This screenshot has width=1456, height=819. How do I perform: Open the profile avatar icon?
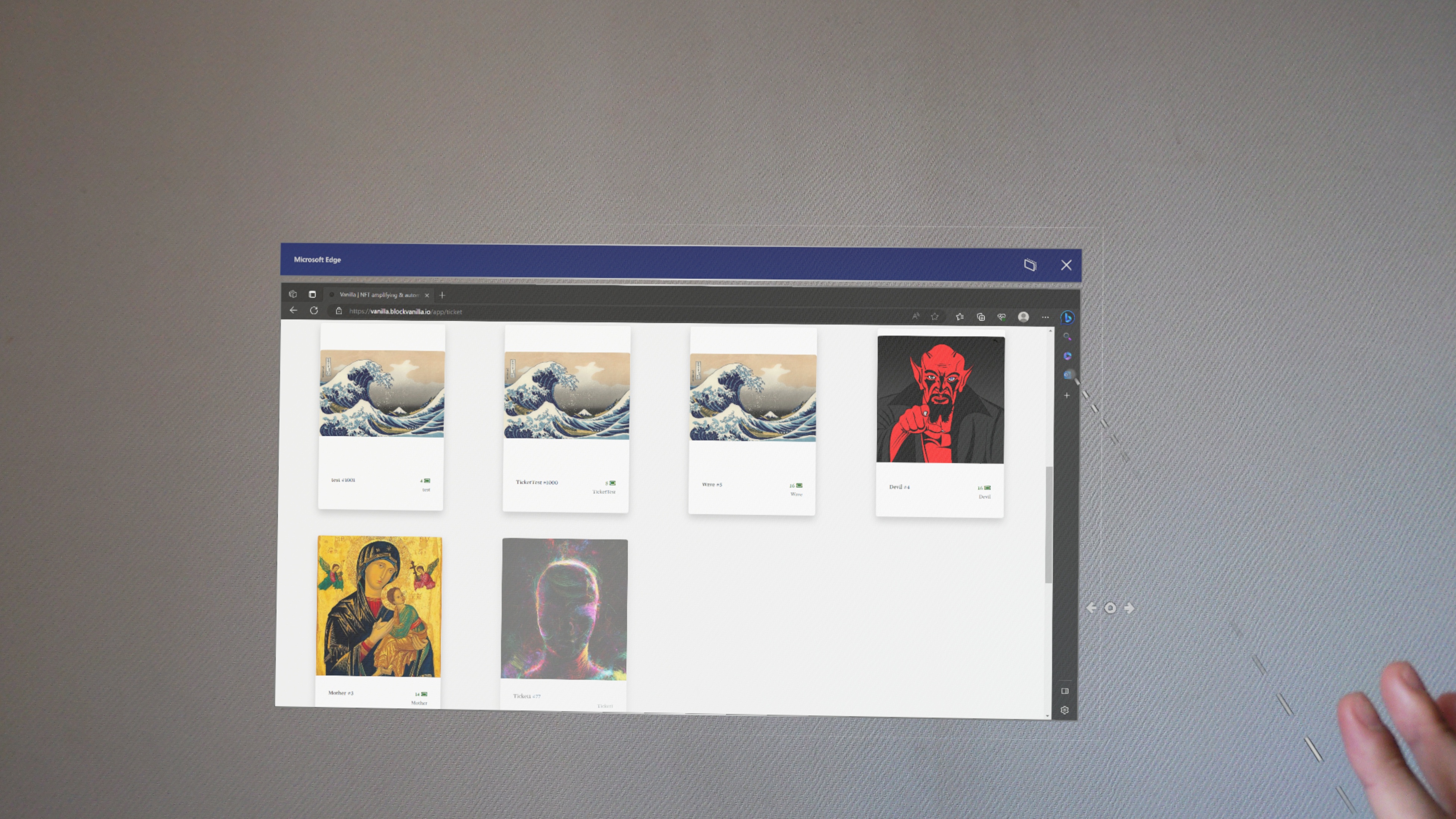[x=1023, y=317]
